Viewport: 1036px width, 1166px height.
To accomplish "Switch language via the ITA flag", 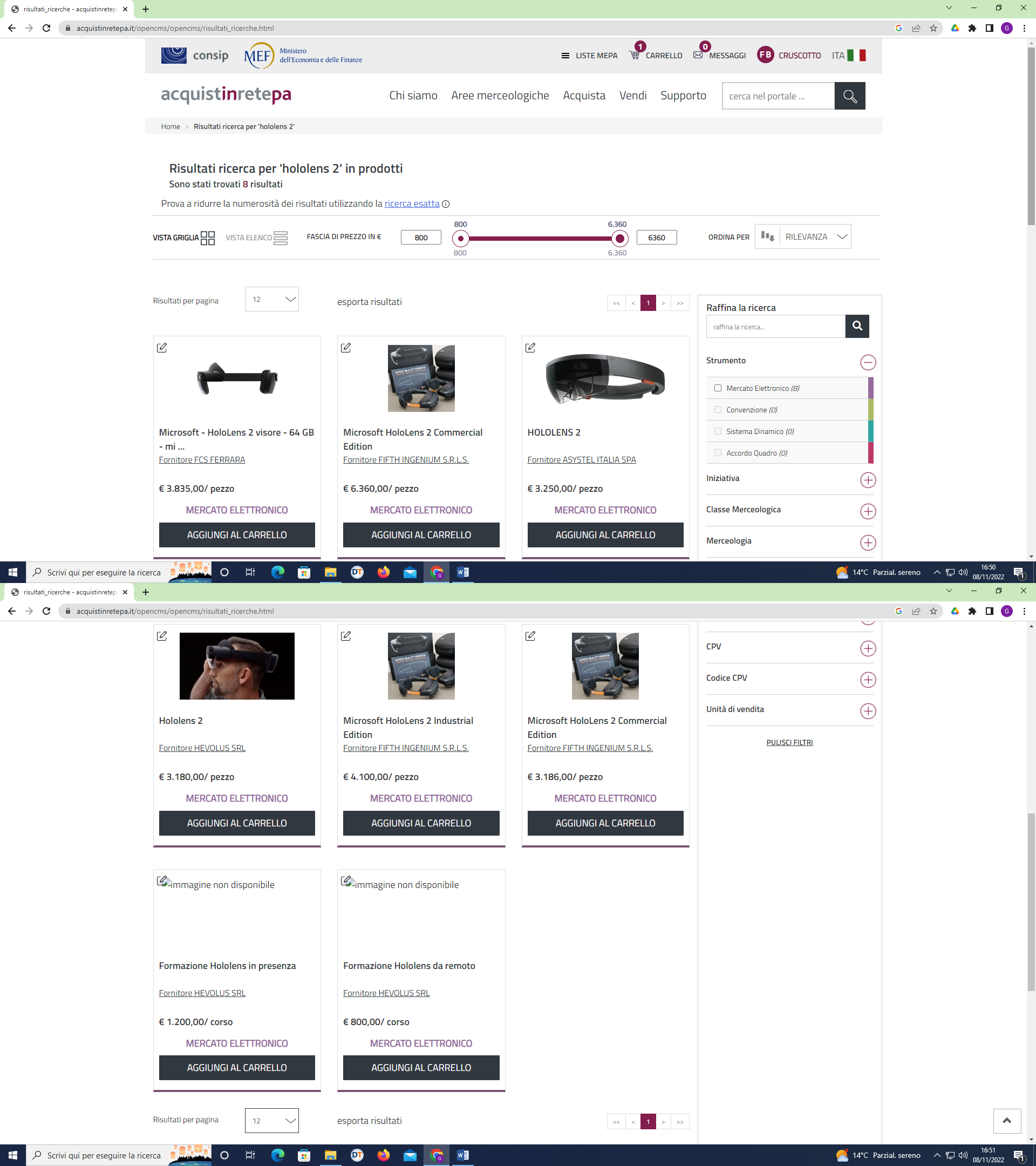I will coord(856,55).
